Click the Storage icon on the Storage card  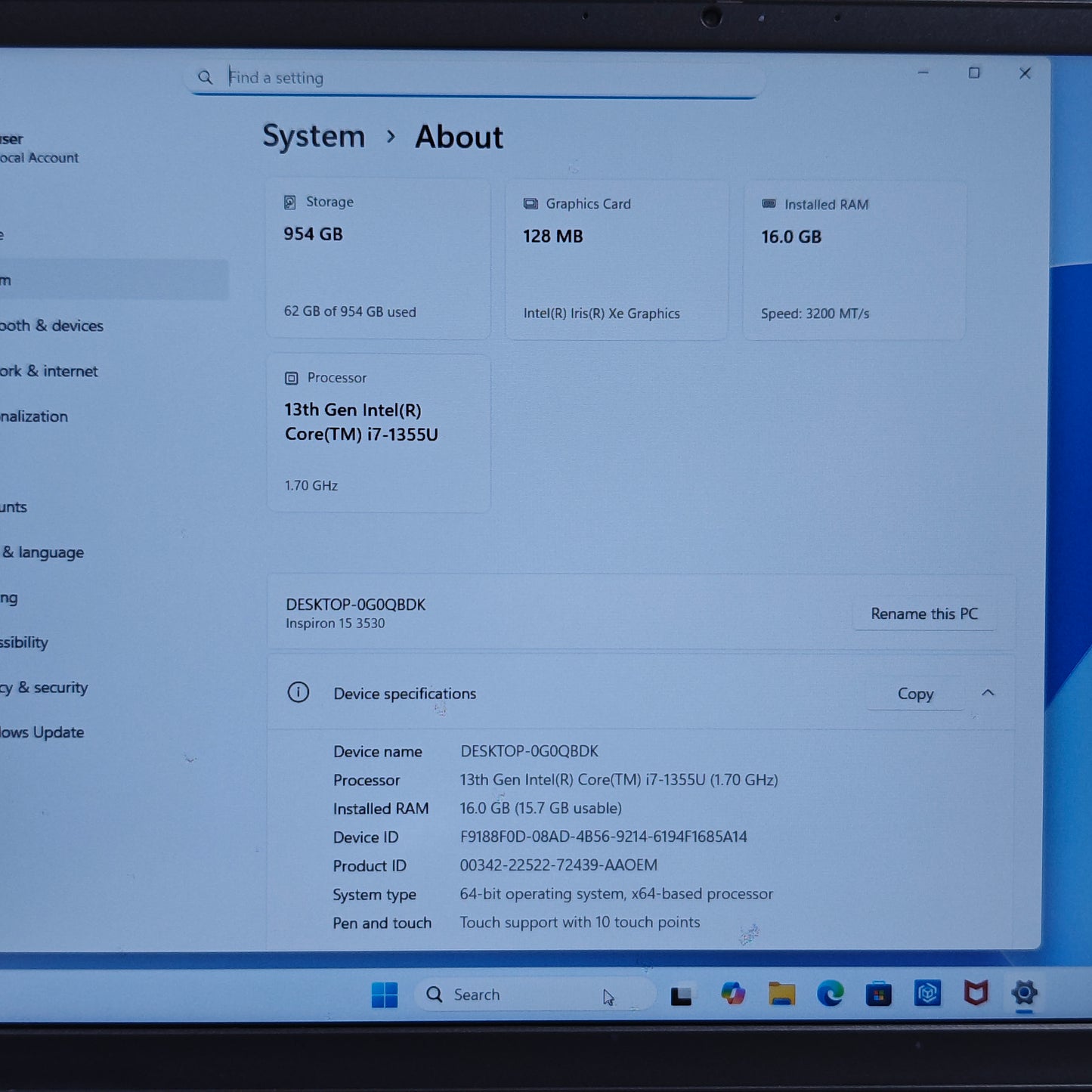coord(289,202)
